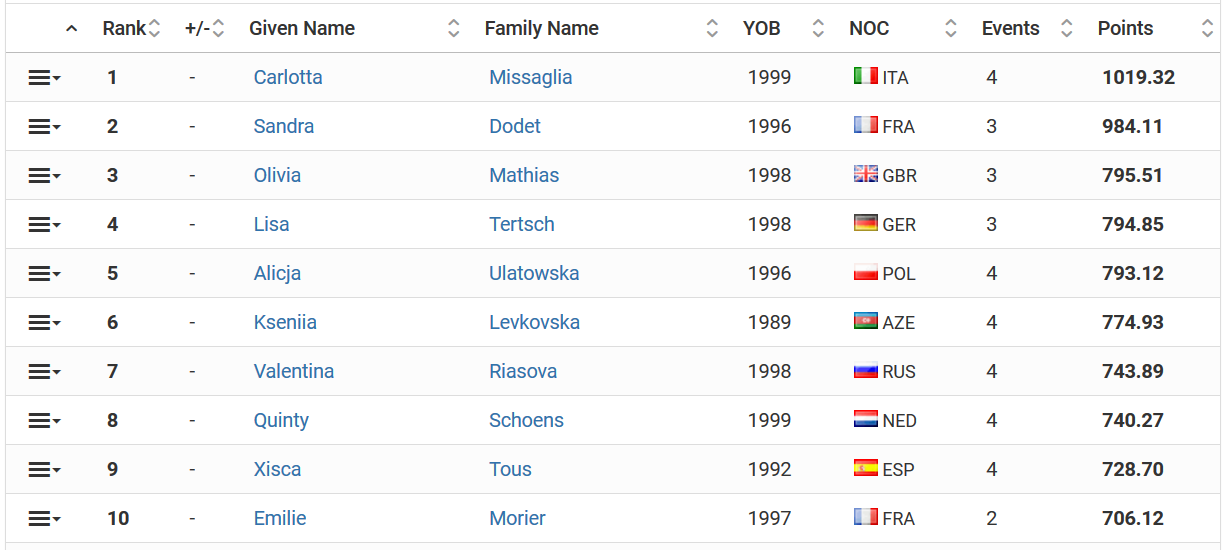Open the row dropdown for Xisca Tous

pyautogui.click(x=44, y=470)
